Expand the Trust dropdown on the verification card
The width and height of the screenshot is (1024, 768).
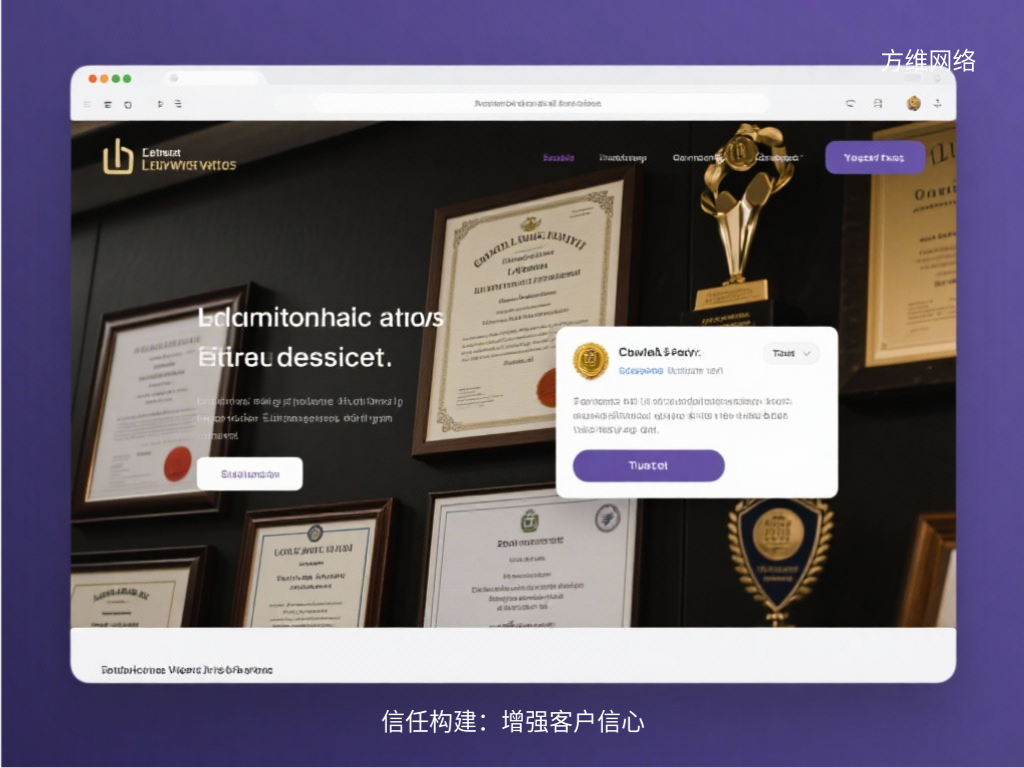tap(789, 353)
